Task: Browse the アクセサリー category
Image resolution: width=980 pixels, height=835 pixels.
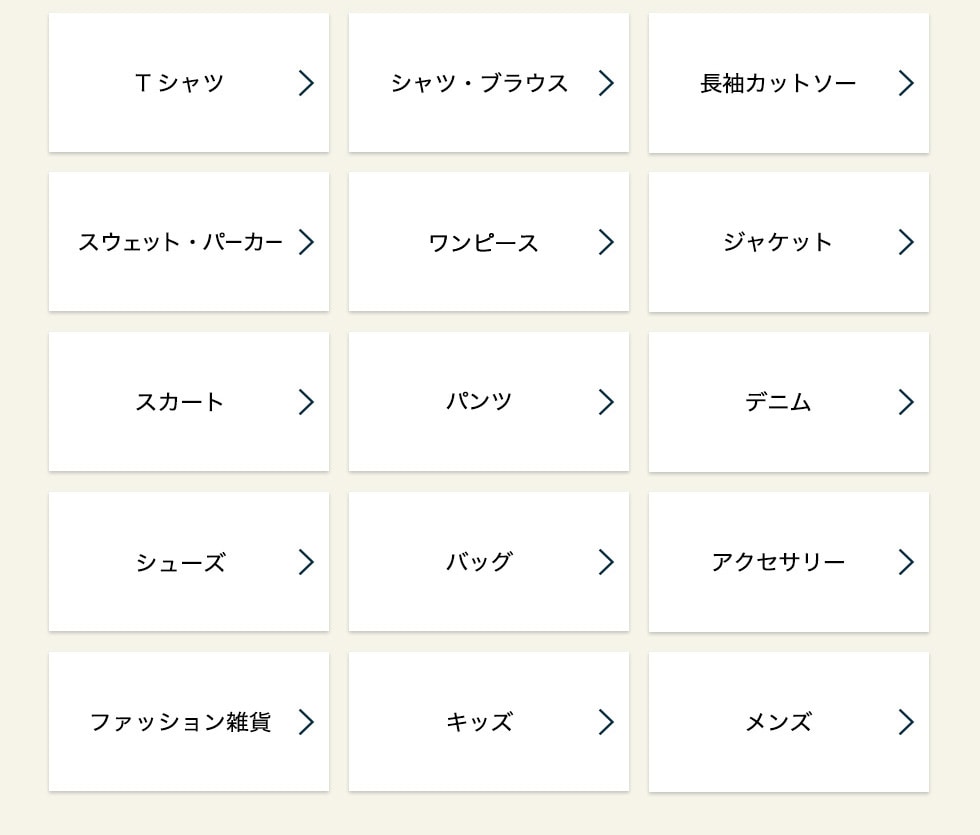Action: coord(778,562)
